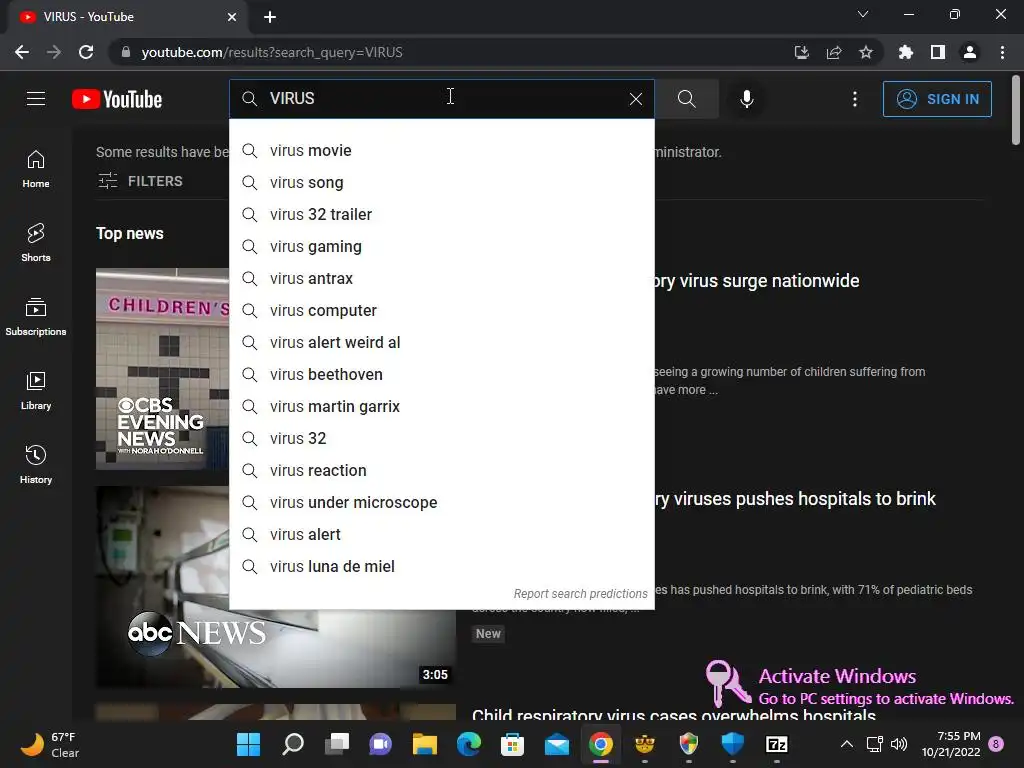
Task: Open volume control in system tray
Action: tap(899, 744)
